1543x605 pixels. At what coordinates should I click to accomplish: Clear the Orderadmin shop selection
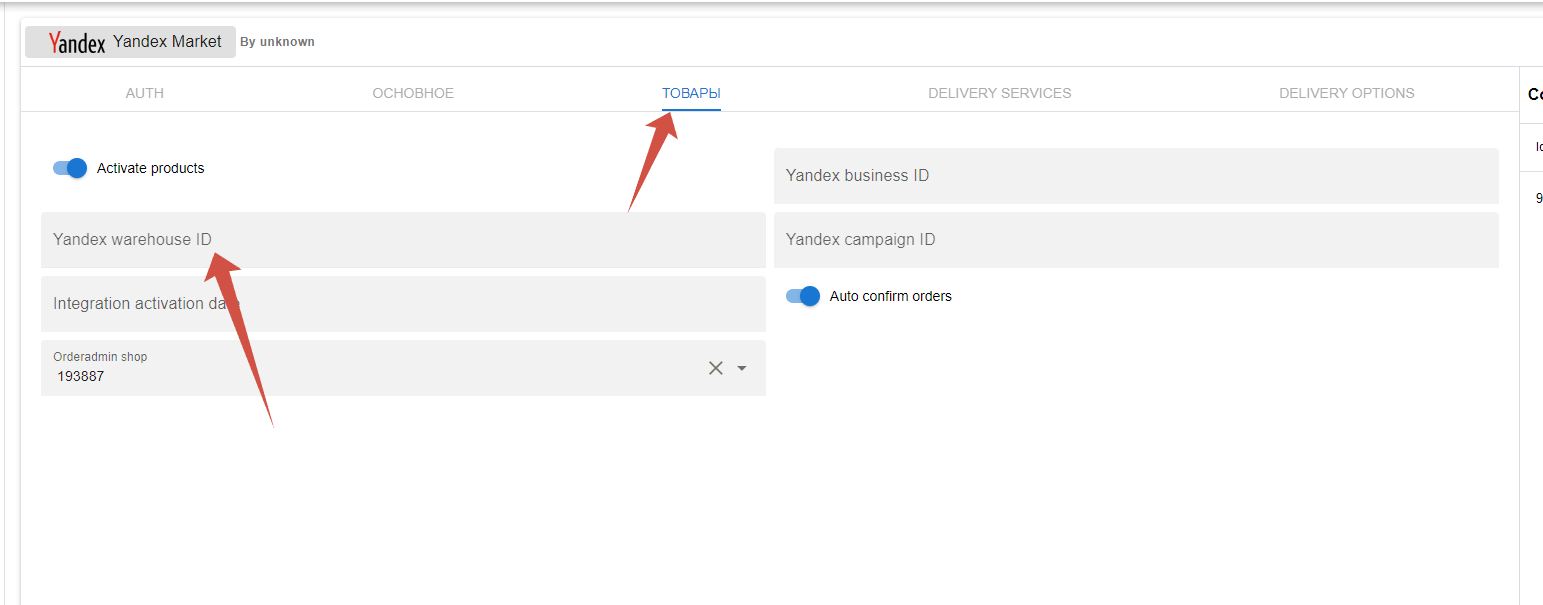(x=716, y=368)
